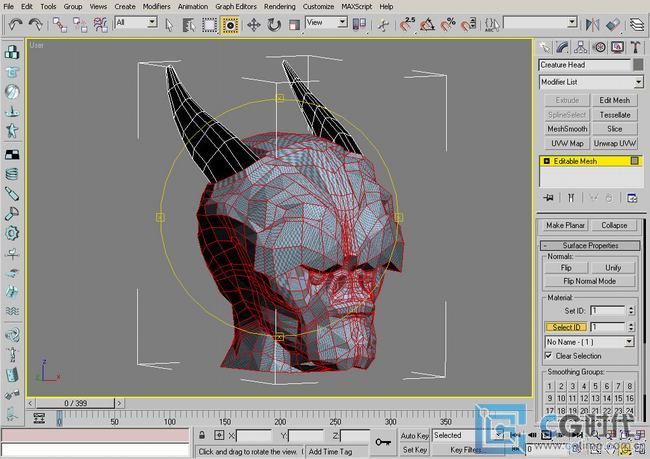Toggle the 2.5D Snaps button
This screenshot has width=650, height=459.
[407, 25]
